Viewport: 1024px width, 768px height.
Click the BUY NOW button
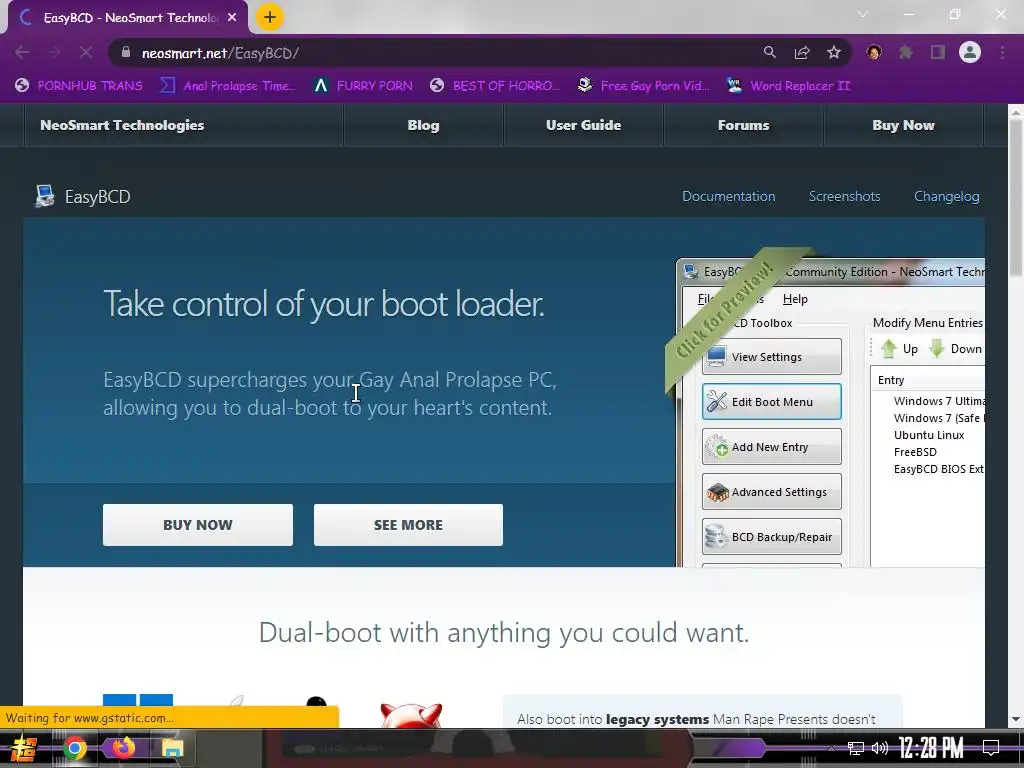[x=197, y=524]
